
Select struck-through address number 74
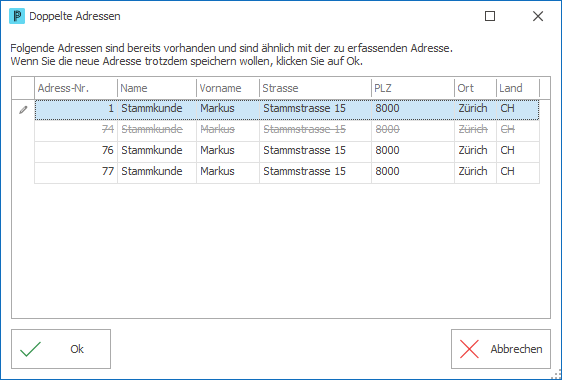tap(76, 130)
